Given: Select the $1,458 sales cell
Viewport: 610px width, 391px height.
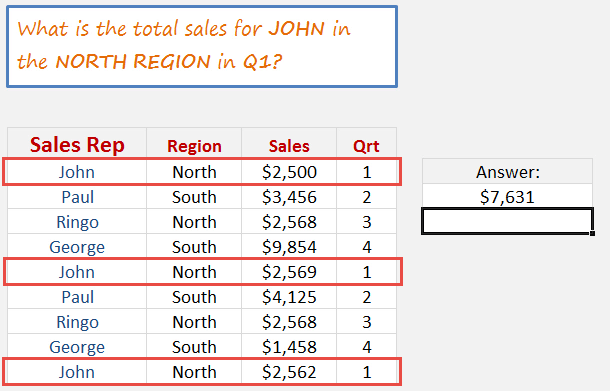Looking at the screenshot, I should (289, 346).
